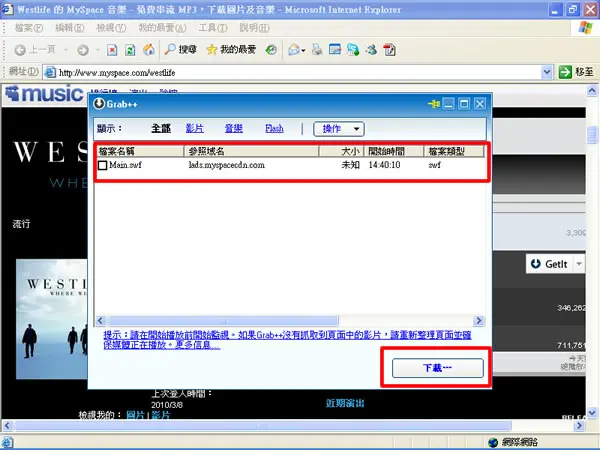Click the Grab++ logo icon in title
The width and height of the screenshot is (600, 450).
[99, 103]
